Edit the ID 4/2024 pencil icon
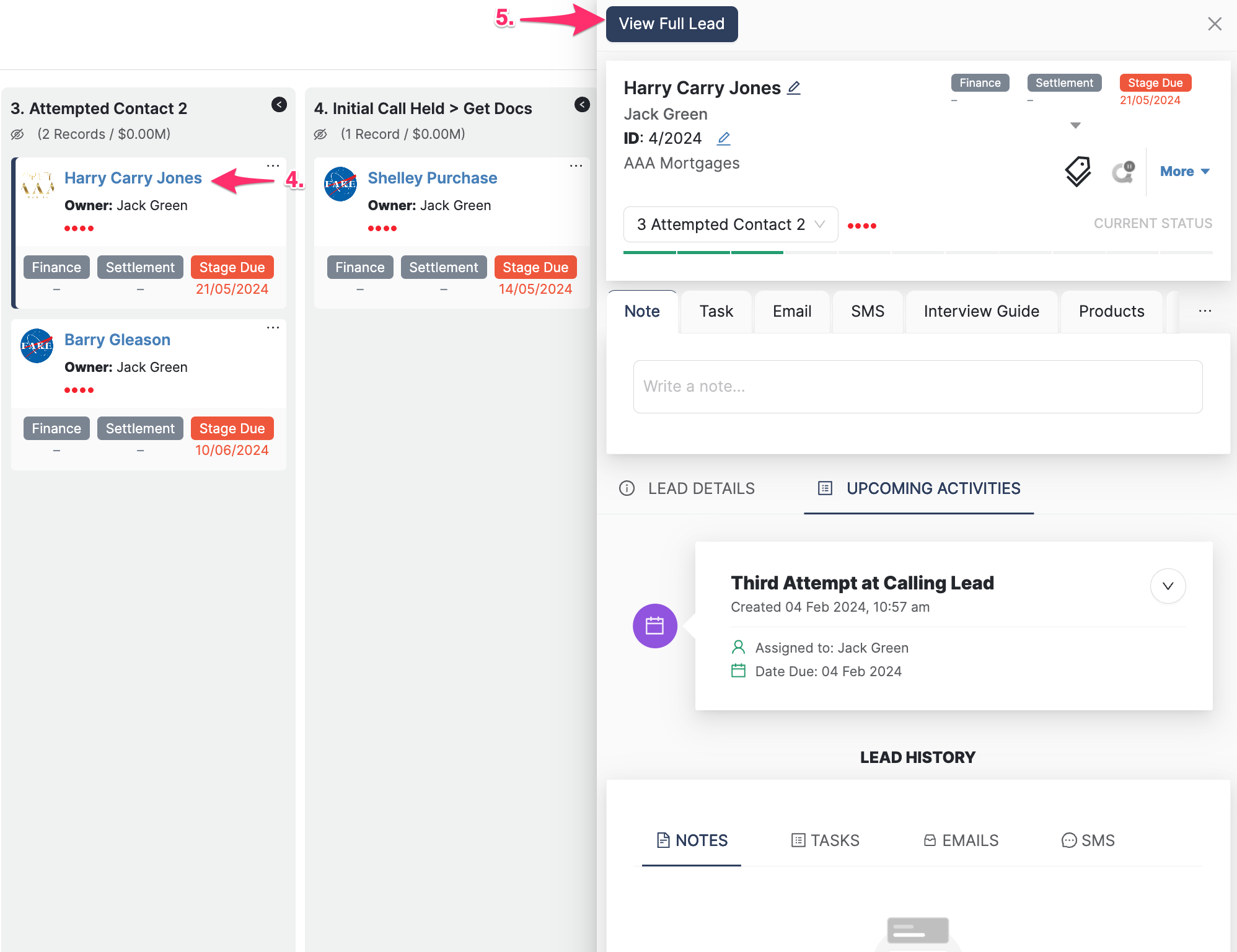1237x952 pixels. click(723, 138)
